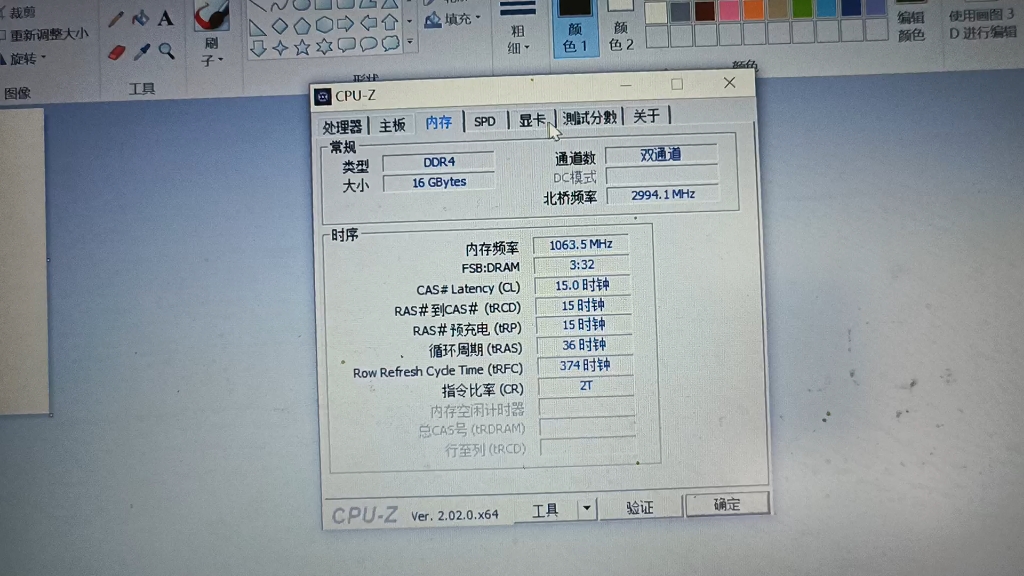1024x576 pixels.
Task: Switch to 处理器 tab in CPU-Z
Action: pyautogui.click(x=342, y=127)
